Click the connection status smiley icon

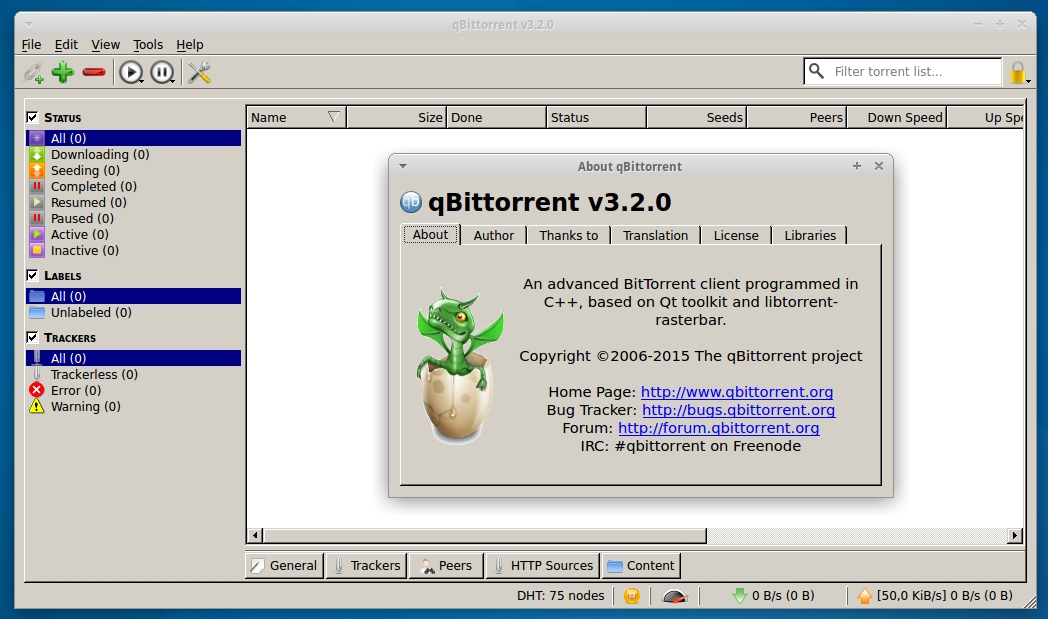pos(631,595)
